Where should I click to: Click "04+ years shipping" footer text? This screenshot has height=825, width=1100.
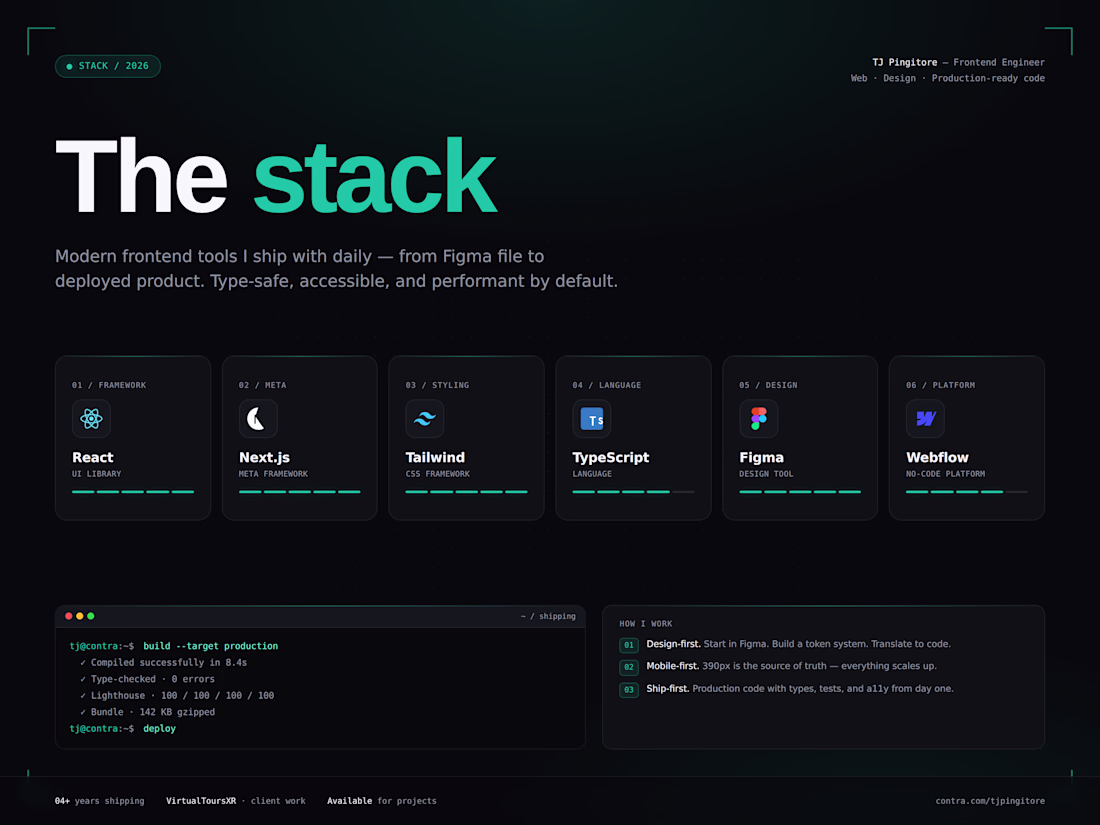tap(100, 800)
